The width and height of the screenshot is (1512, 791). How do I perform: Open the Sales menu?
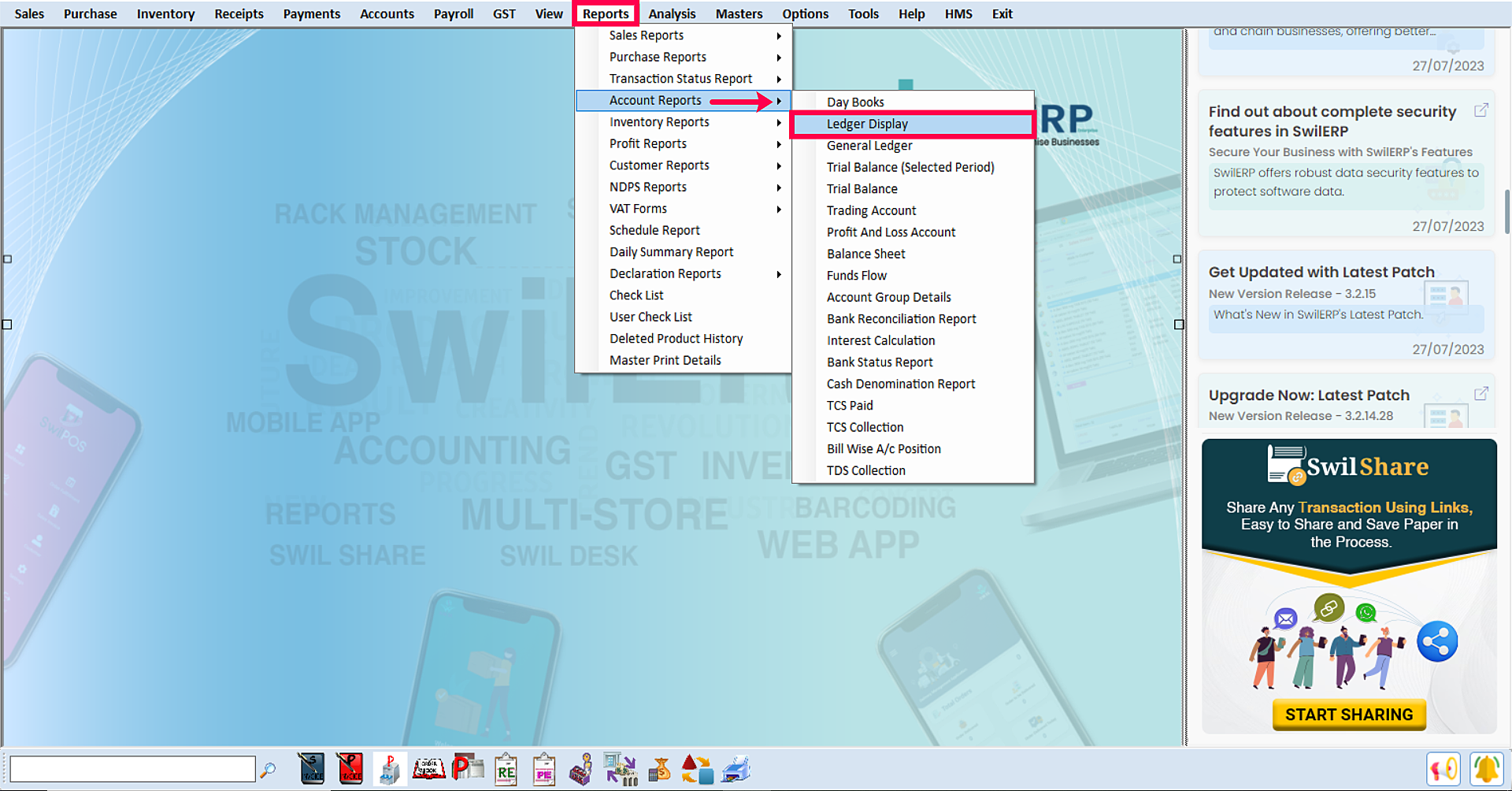point(29,13)
